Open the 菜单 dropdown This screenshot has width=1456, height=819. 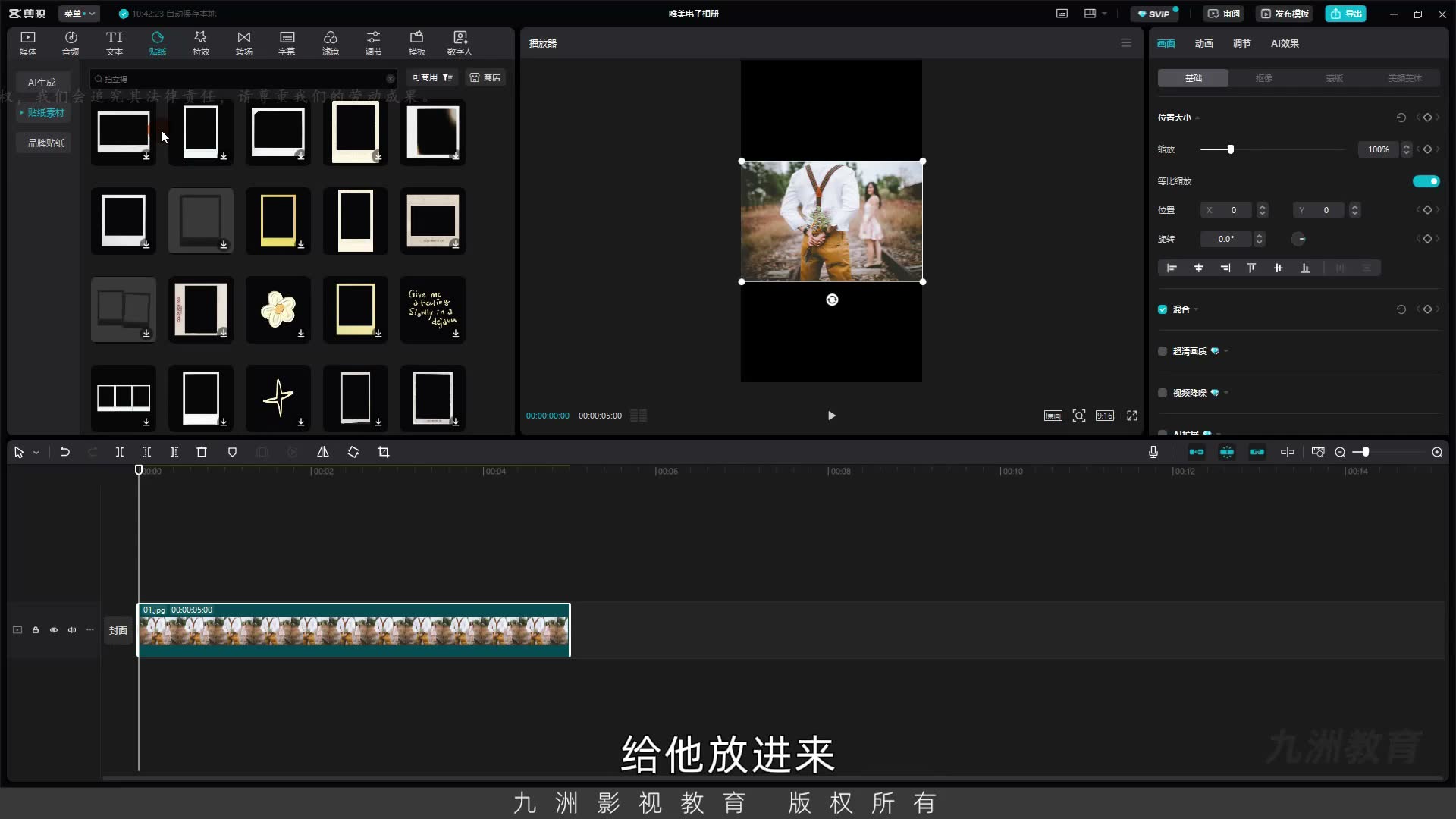click(x=79, y=14)
